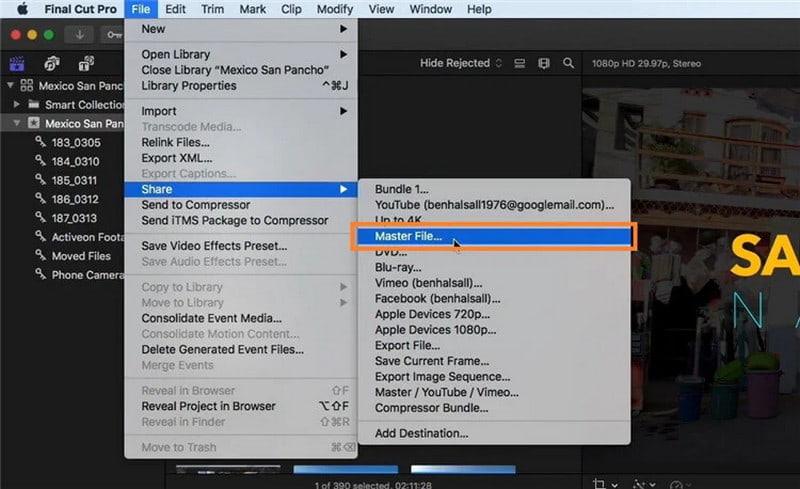Click the keyword editor key icon

pos(114,35)
